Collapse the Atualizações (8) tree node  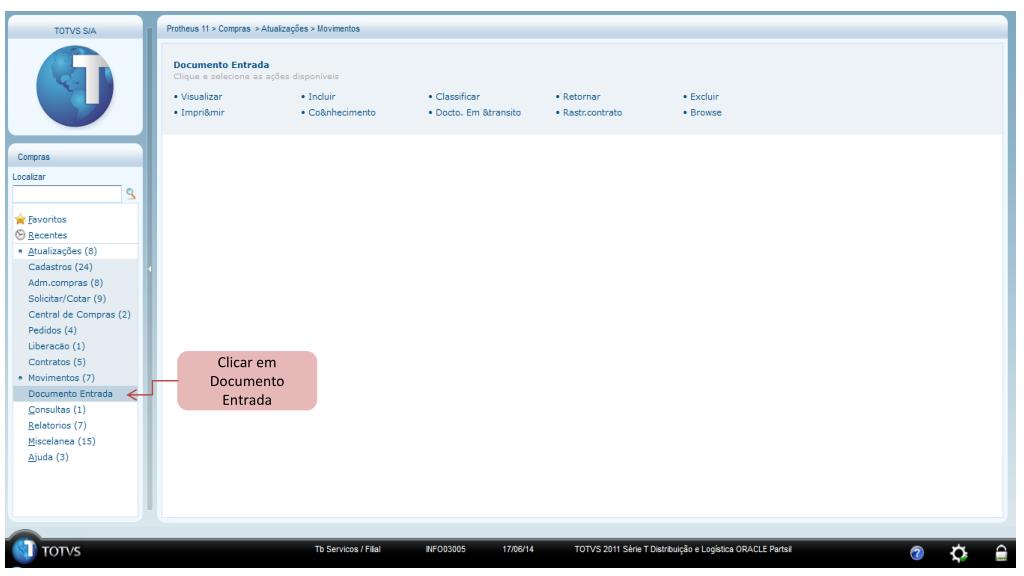point(20,251)
